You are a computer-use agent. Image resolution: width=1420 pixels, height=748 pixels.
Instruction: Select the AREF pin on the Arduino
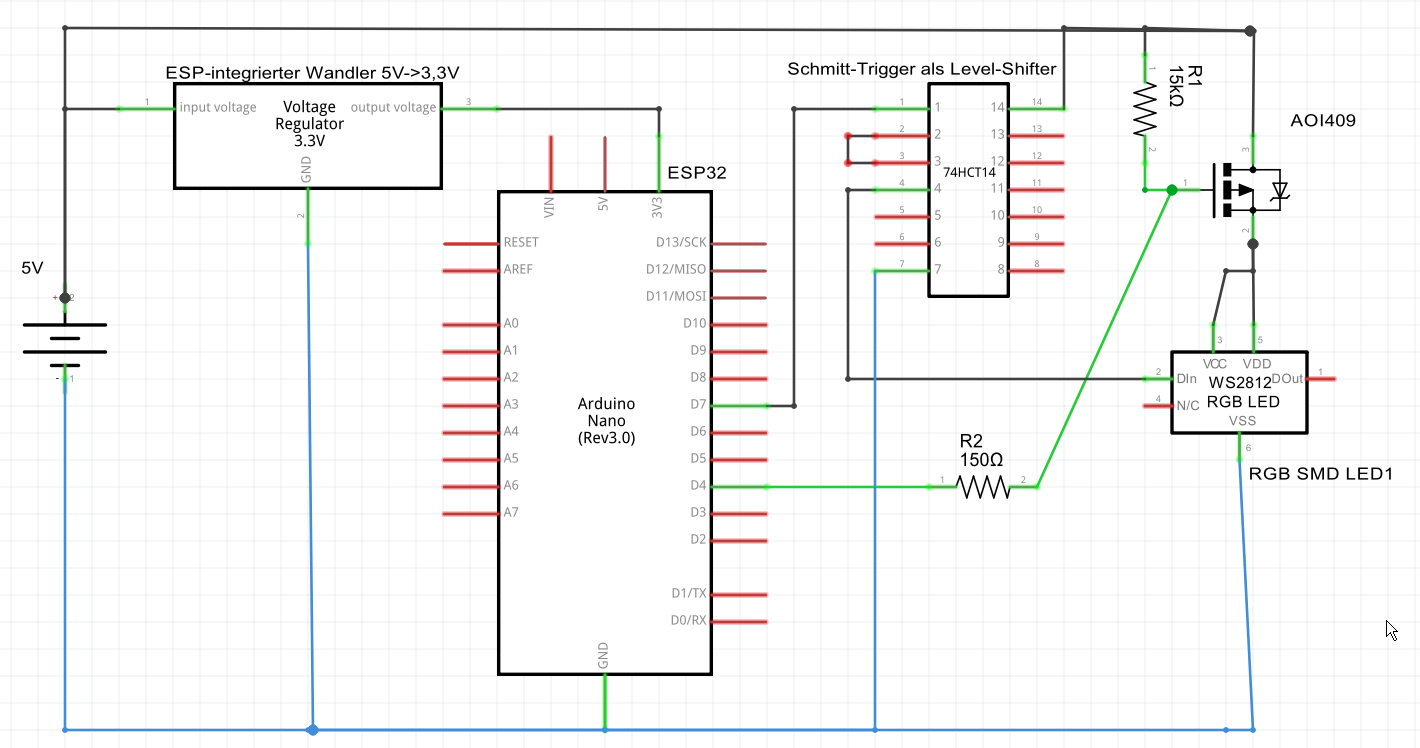(471, 270)
